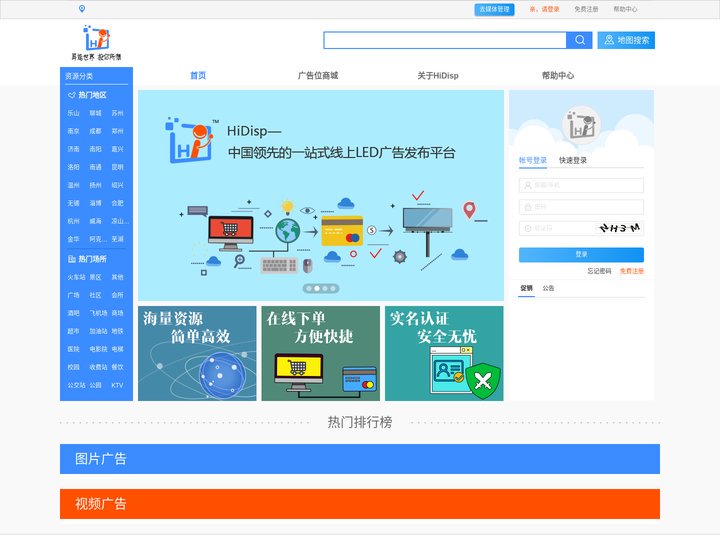Choose 电影院 under hot venues

[98, 349]
